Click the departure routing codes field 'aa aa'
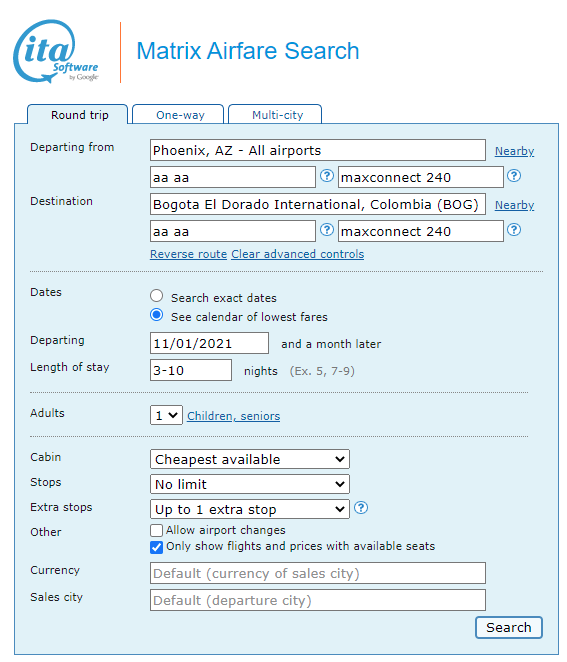Screen dimensions: 567x662 point(233,177)
